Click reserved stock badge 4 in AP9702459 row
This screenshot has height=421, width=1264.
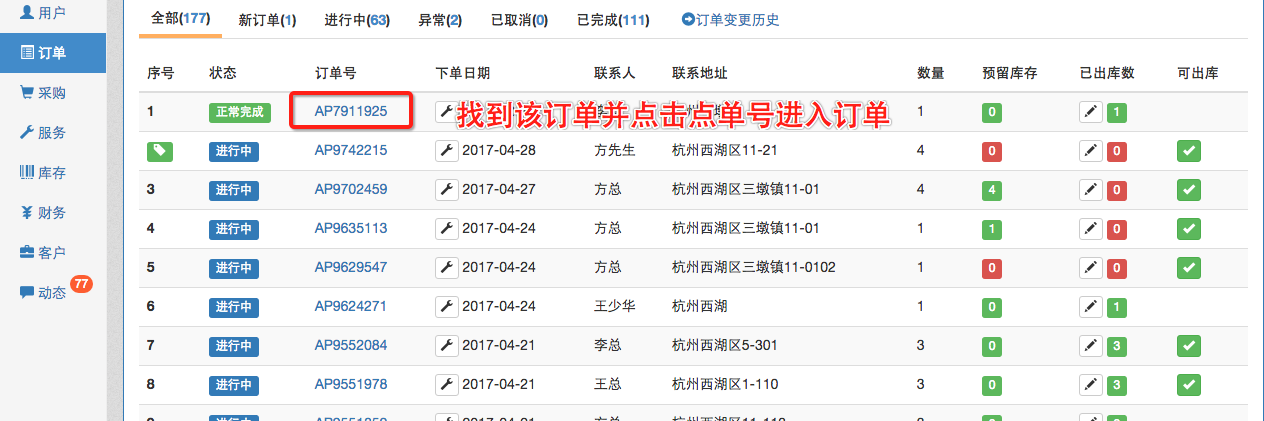coord(992,190)
